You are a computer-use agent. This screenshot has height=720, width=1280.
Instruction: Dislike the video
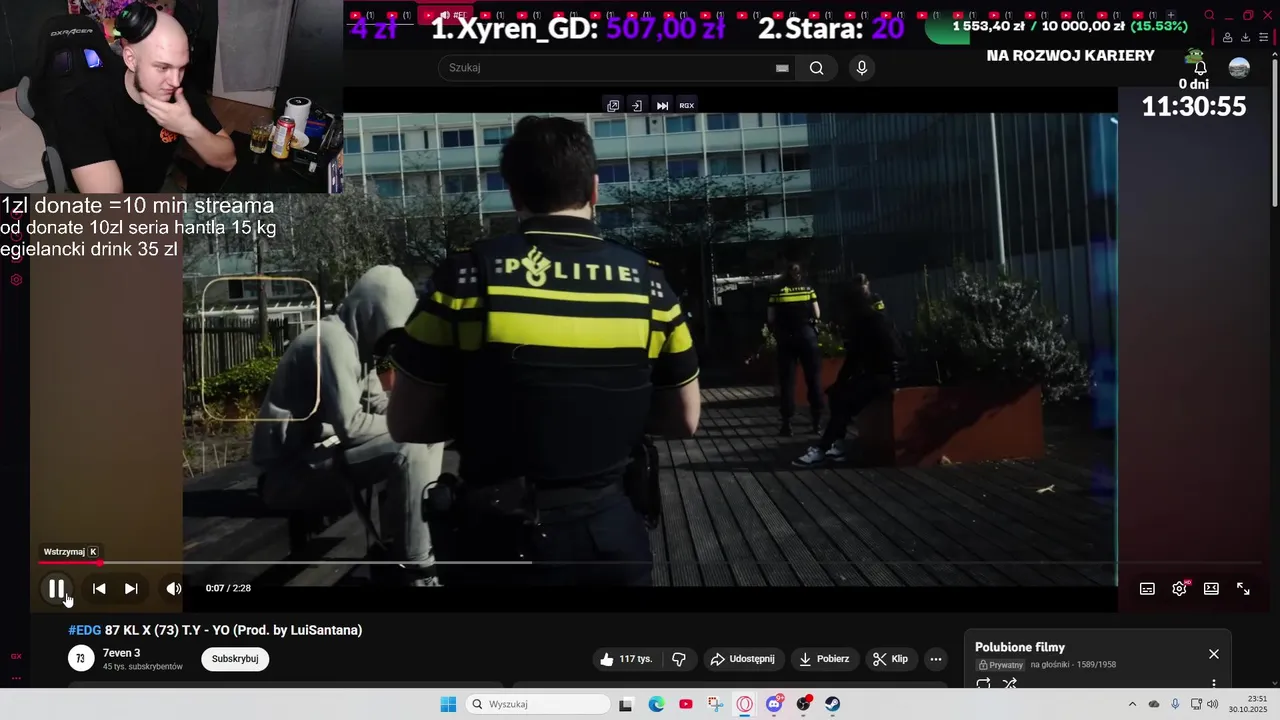tap(679, 659)
